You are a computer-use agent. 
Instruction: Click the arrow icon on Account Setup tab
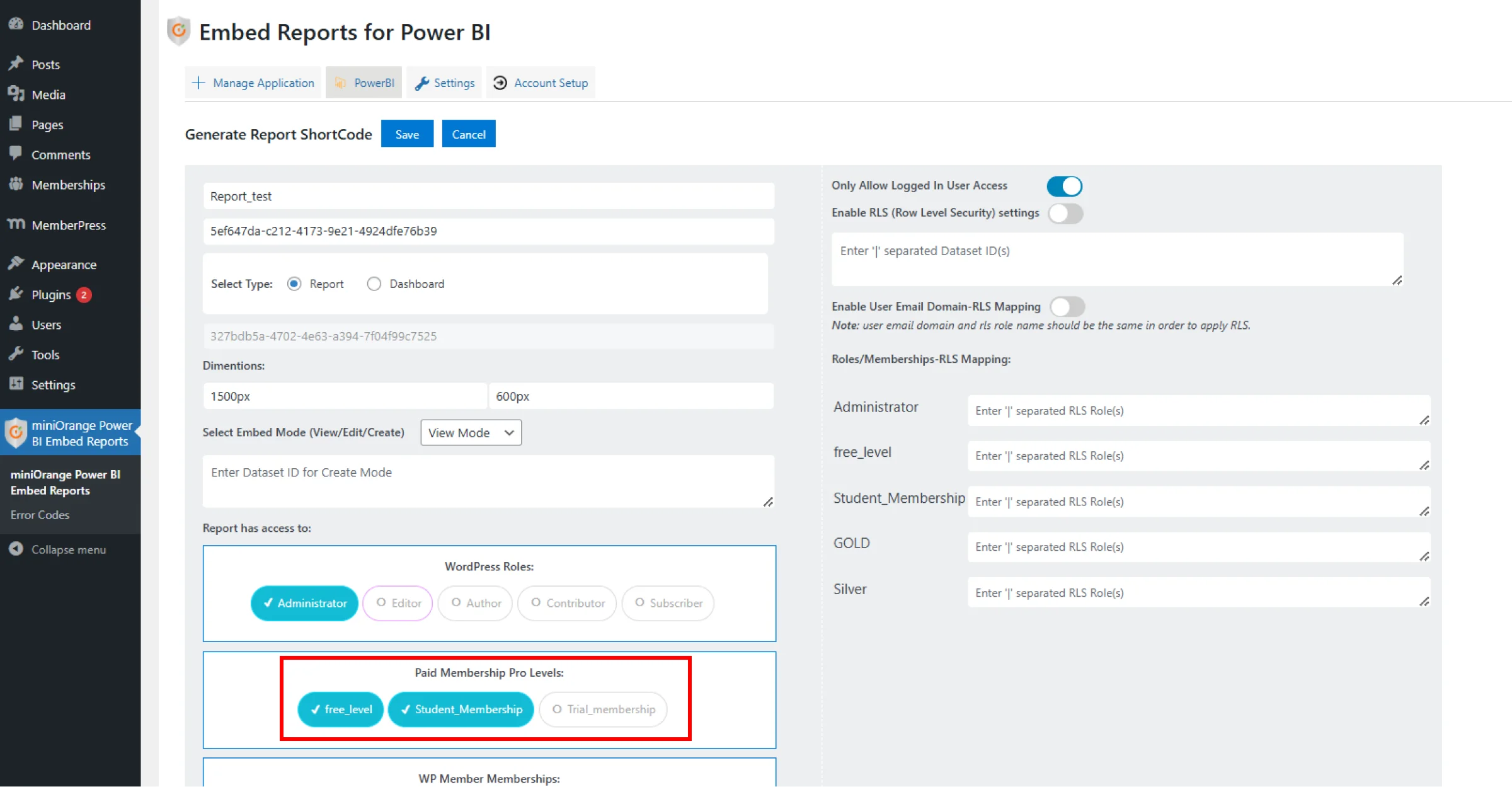pos(500,83)
